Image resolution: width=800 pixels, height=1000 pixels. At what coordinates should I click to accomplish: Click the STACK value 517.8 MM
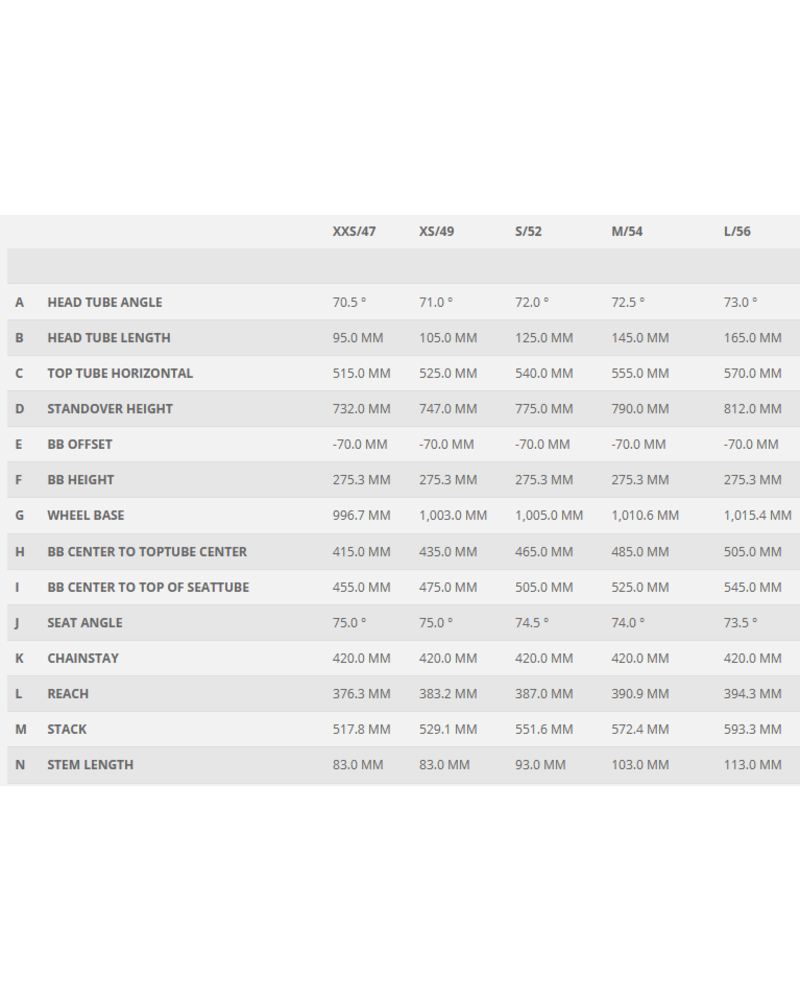coord(361,729)
